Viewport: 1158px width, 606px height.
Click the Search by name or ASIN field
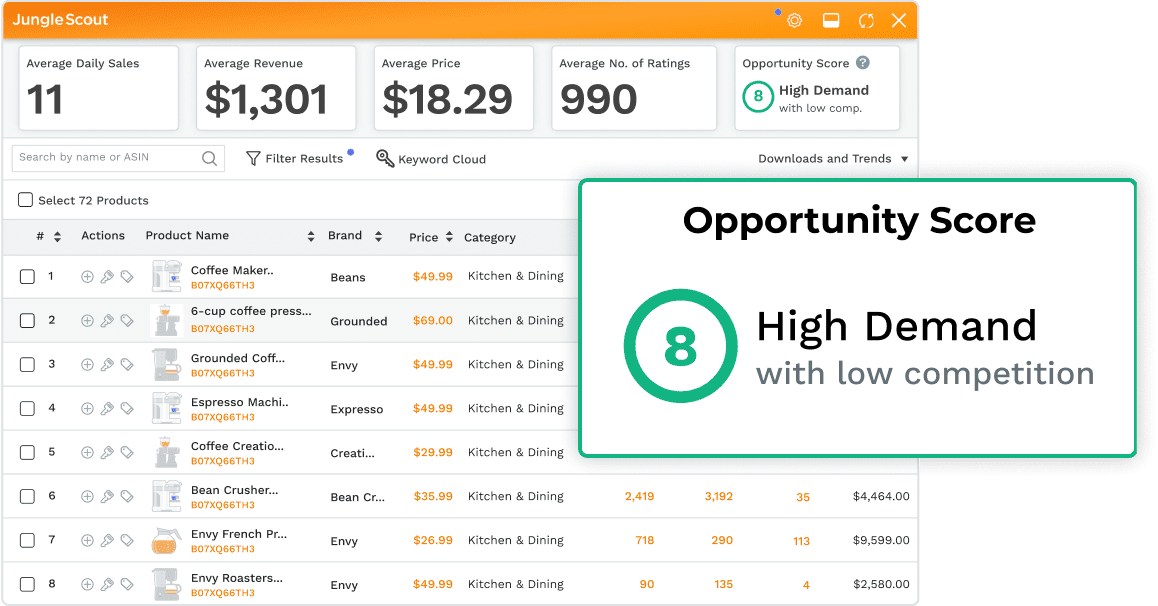pyautogui.click(x=105, y=158)
